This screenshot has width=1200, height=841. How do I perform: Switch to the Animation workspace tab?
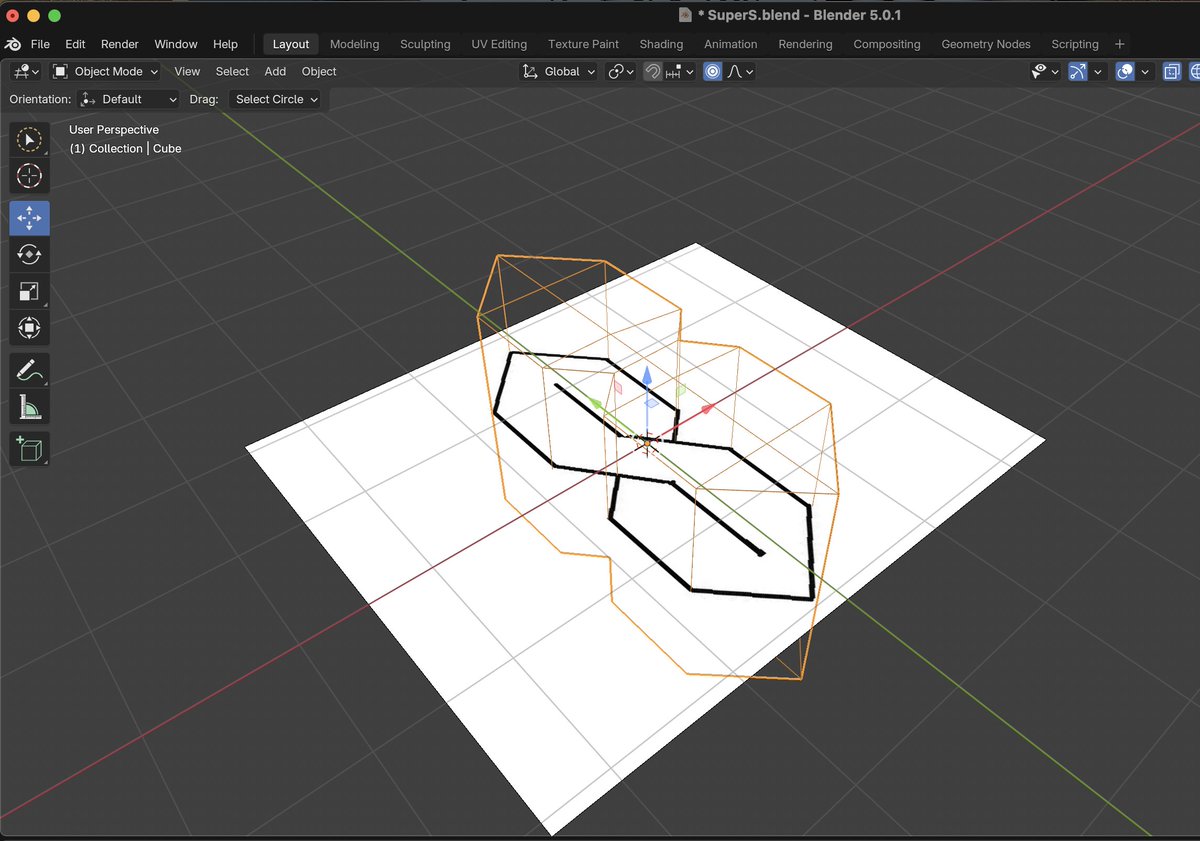tap(731, 44)
